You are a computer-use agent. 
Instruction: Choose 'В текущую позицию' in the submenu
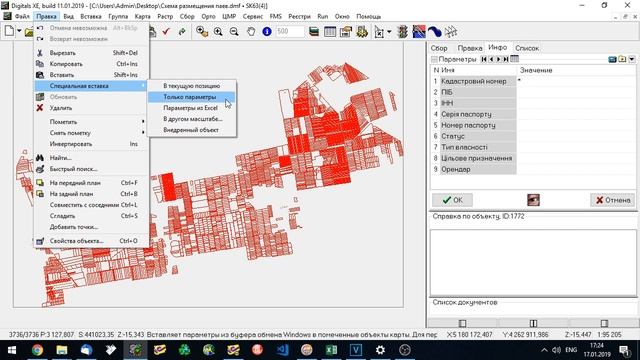(x=191, y=86)
